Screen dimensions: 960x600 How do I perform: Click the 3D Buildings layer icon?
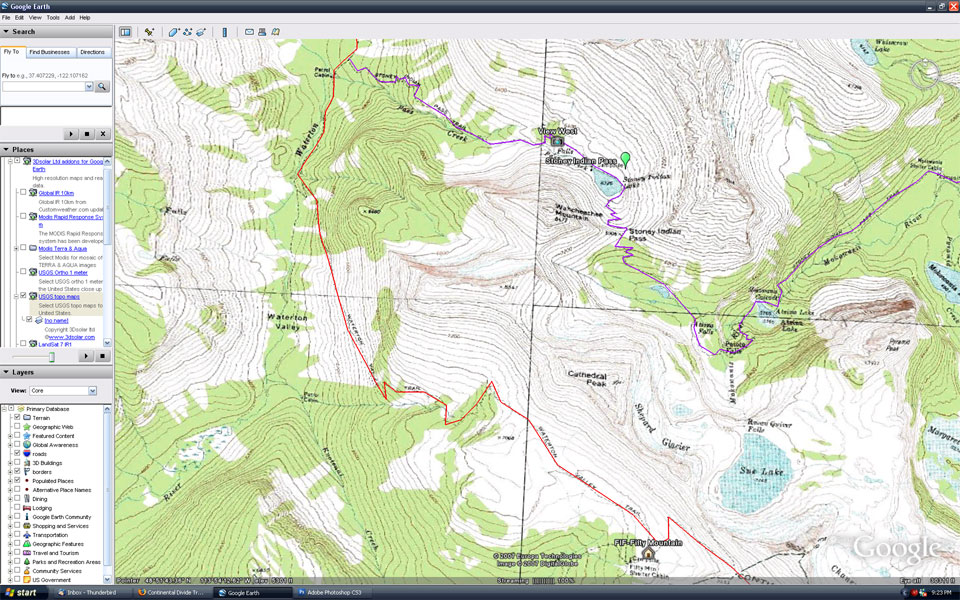tap(26, 463)
